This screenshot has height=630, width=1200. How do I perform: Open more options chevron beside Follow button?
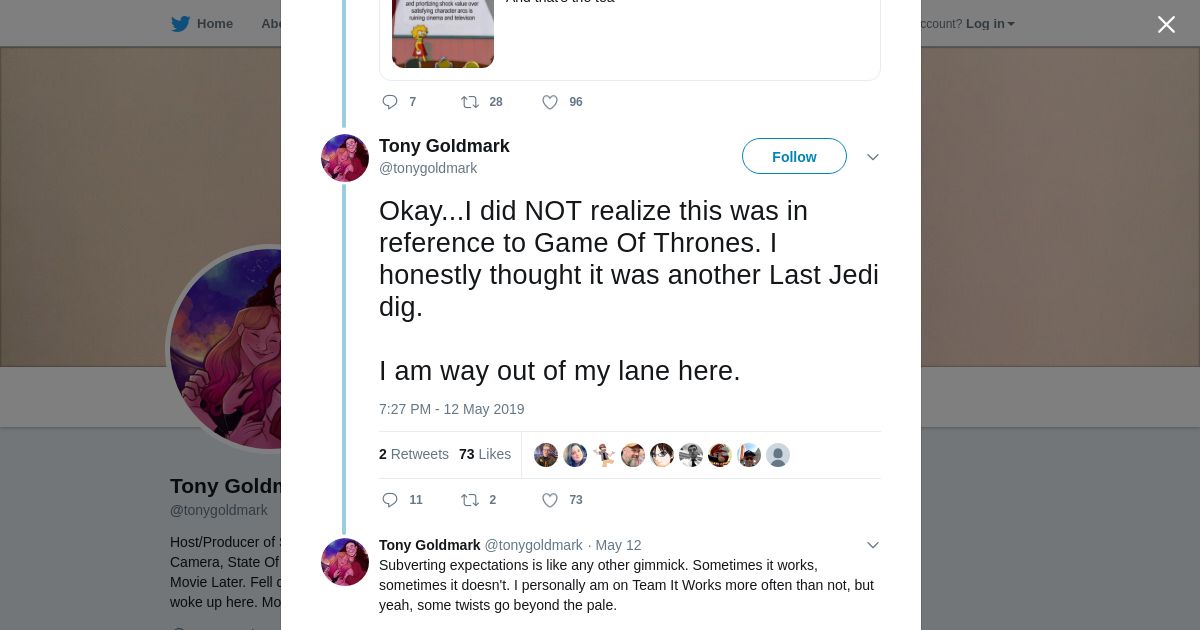tap(873, 157)
